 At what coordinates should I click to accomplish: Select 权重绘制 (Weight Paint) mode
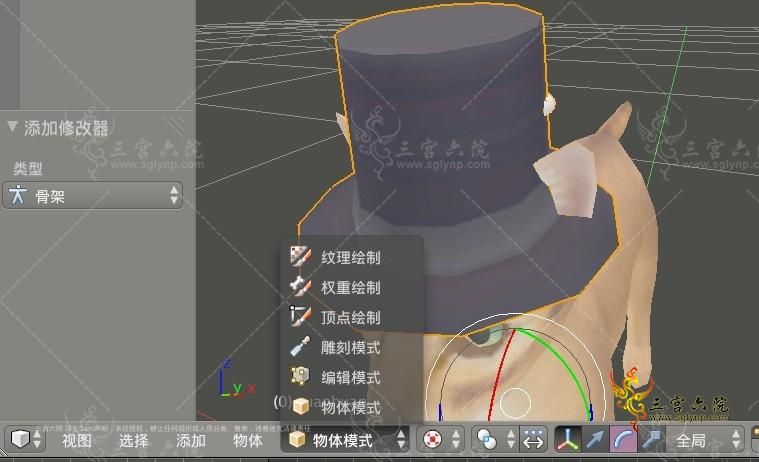[351, 287]
